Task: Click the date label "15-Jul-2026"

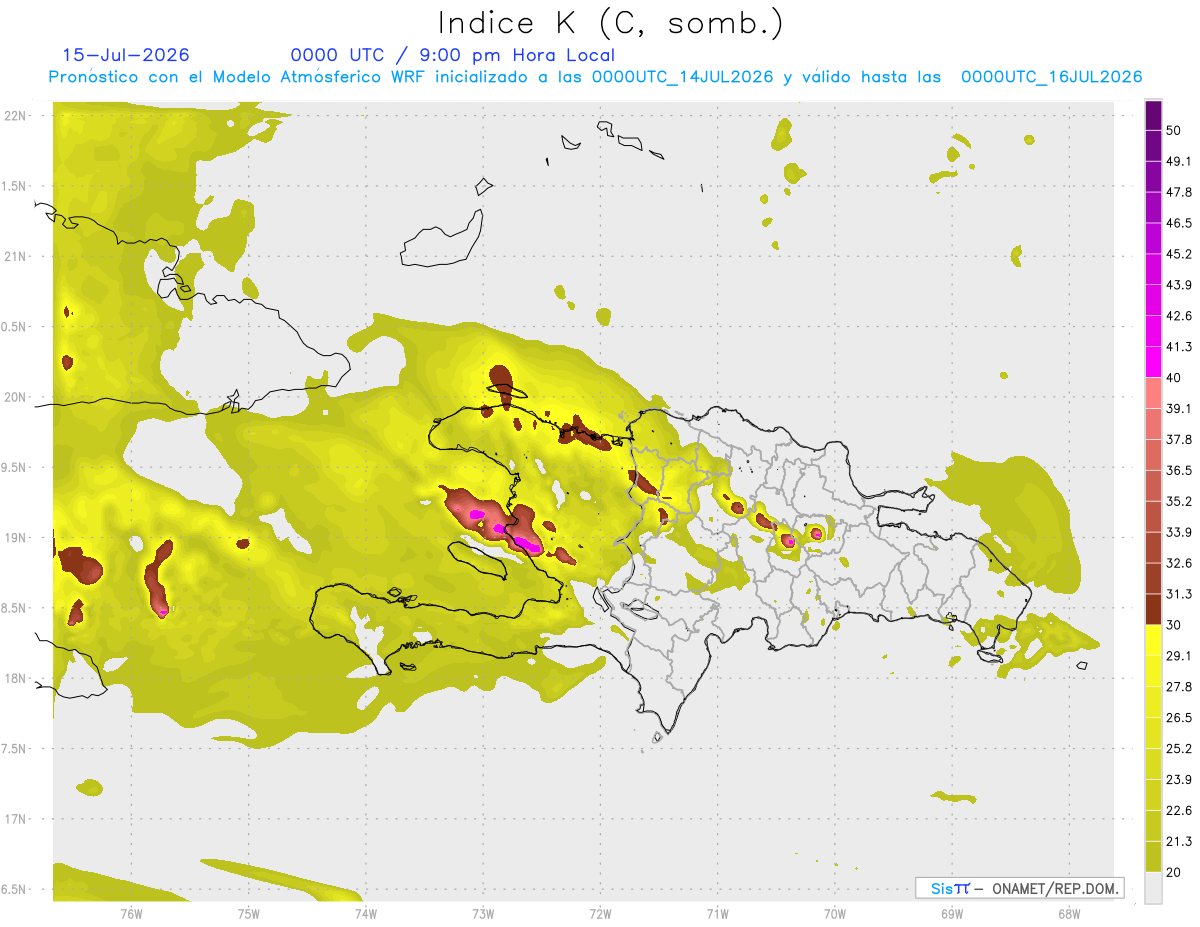Action: pos(126,55)
